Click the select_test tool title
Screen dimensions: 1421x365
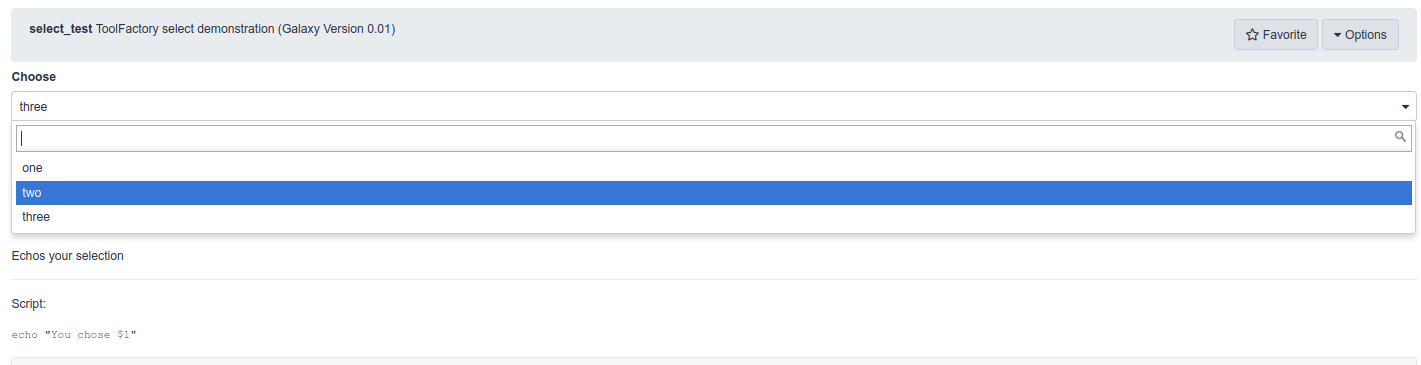click(61, 30)
